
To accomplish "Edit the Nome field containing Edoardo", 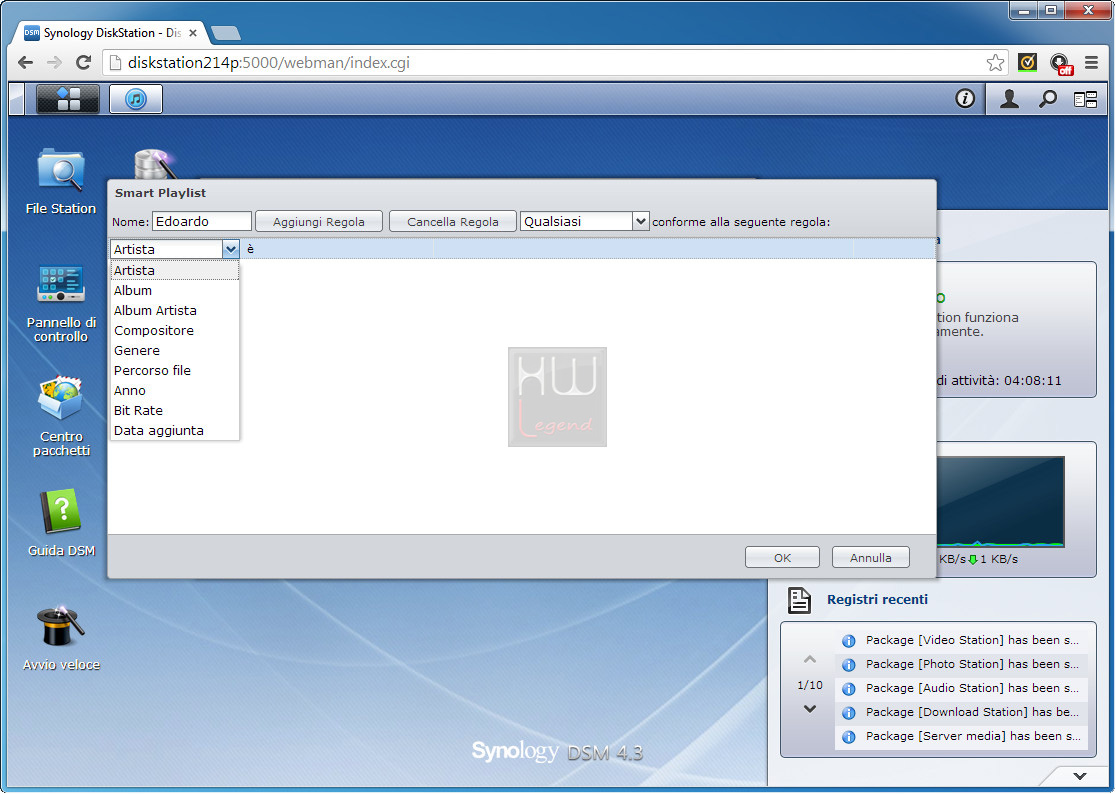I will tap(201, 221).
